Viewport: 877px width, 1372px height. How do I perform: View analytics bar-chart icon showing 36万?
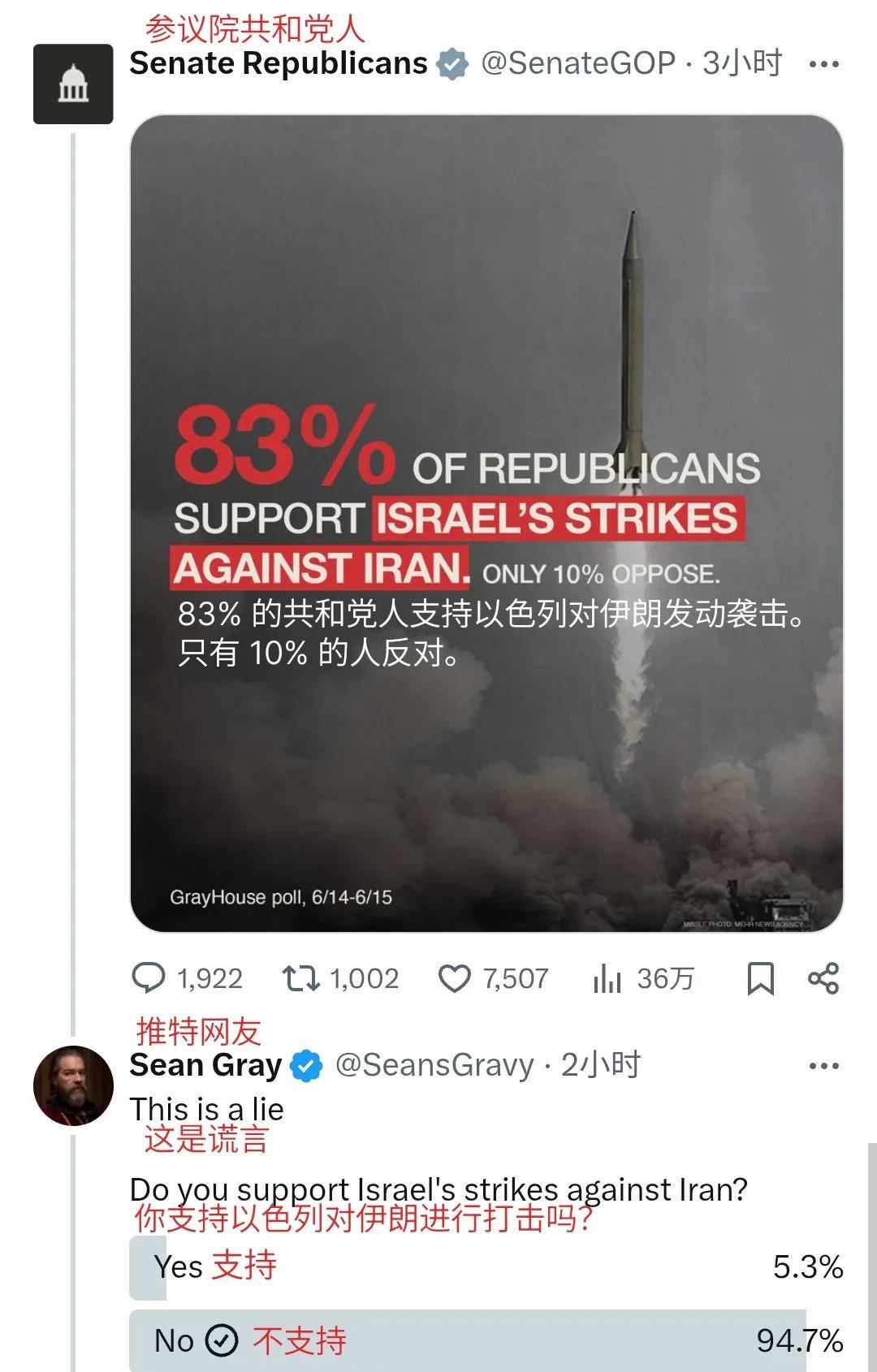click(x=607, y=978)
